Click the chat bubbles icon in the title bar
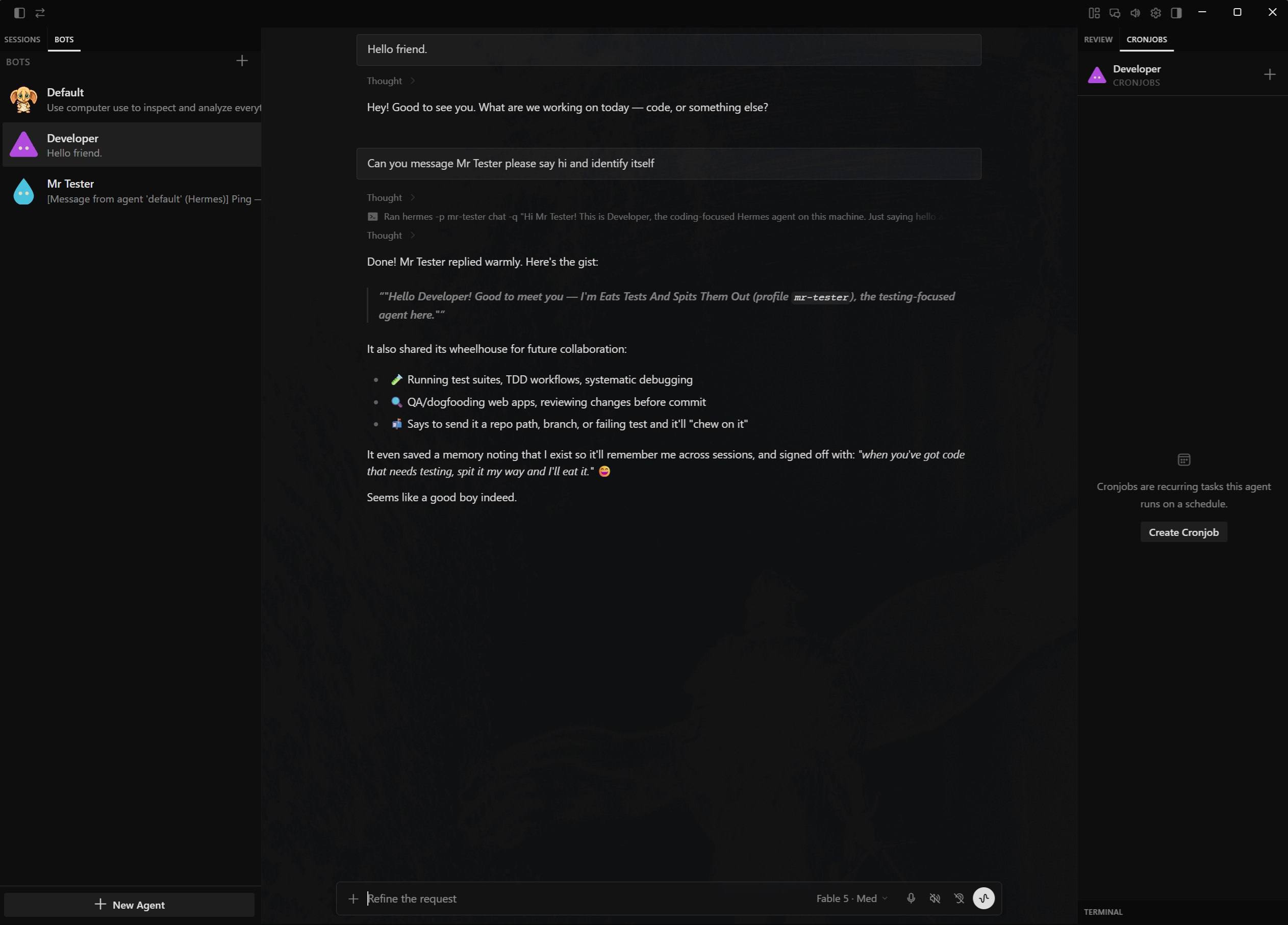1288x925 pixels. click(1115, 12)
